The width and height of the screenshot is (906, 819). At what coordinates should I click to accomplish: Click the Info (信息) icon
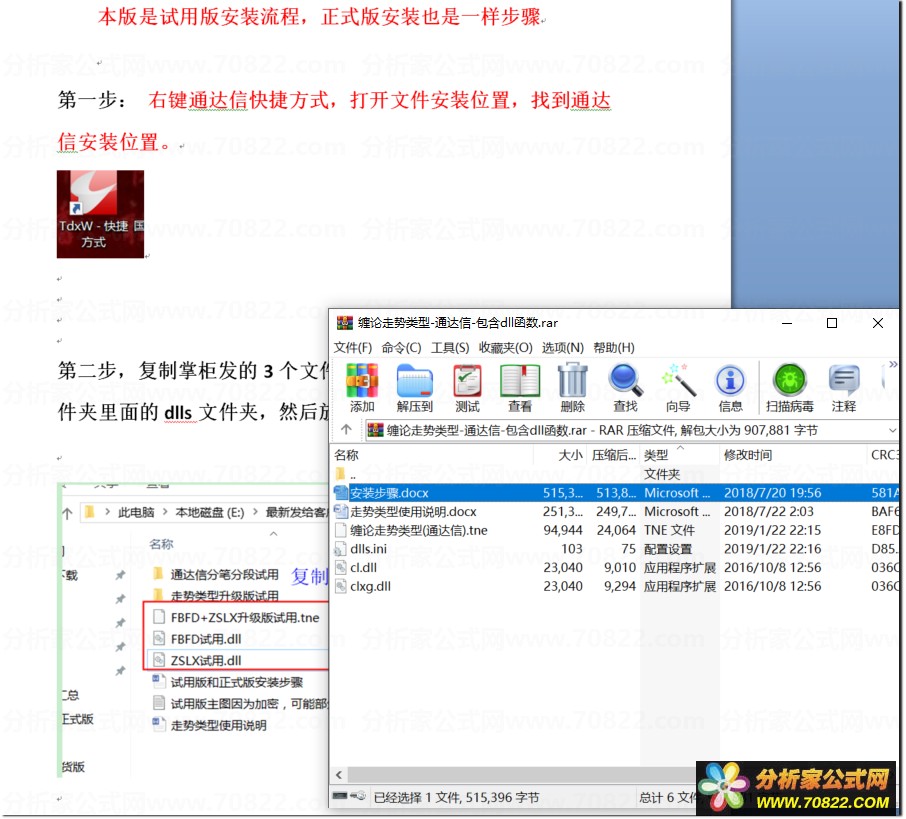(730, 388)
